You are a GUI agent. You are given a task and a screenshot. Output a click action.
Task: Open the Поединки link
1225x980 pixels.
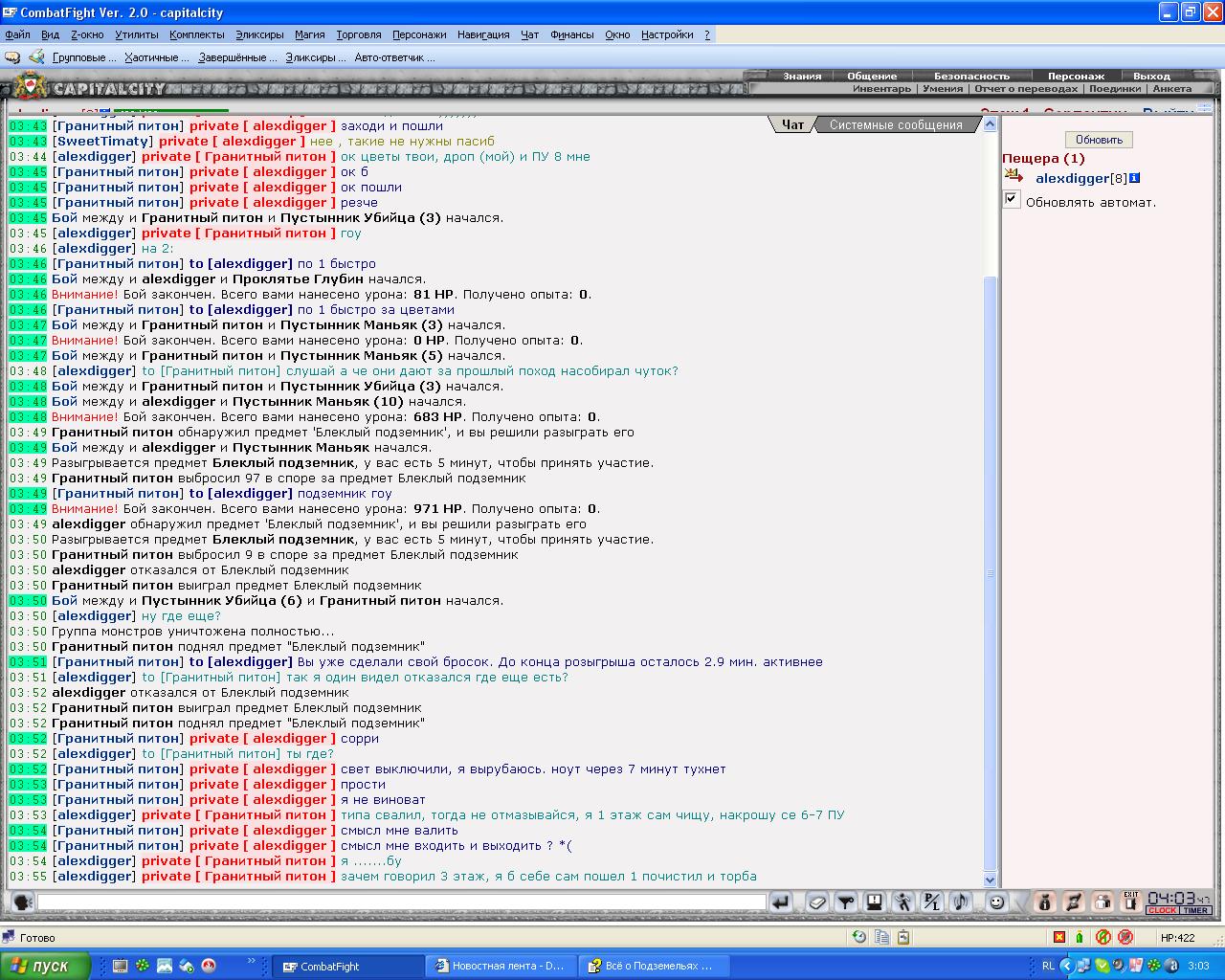tap(1115, 88)
